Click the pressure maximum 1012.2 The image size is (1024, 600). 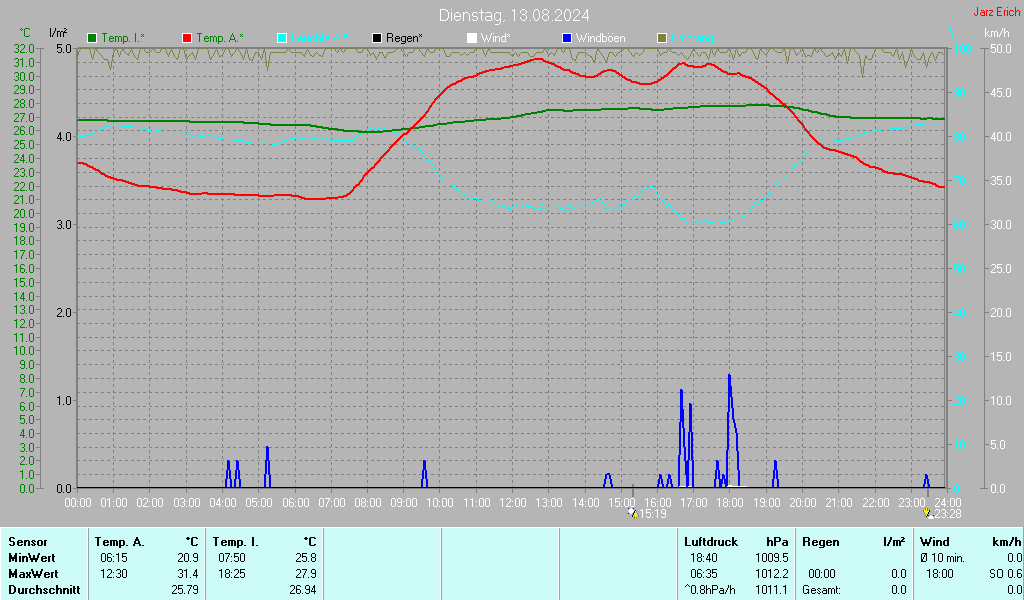(771, 574)
